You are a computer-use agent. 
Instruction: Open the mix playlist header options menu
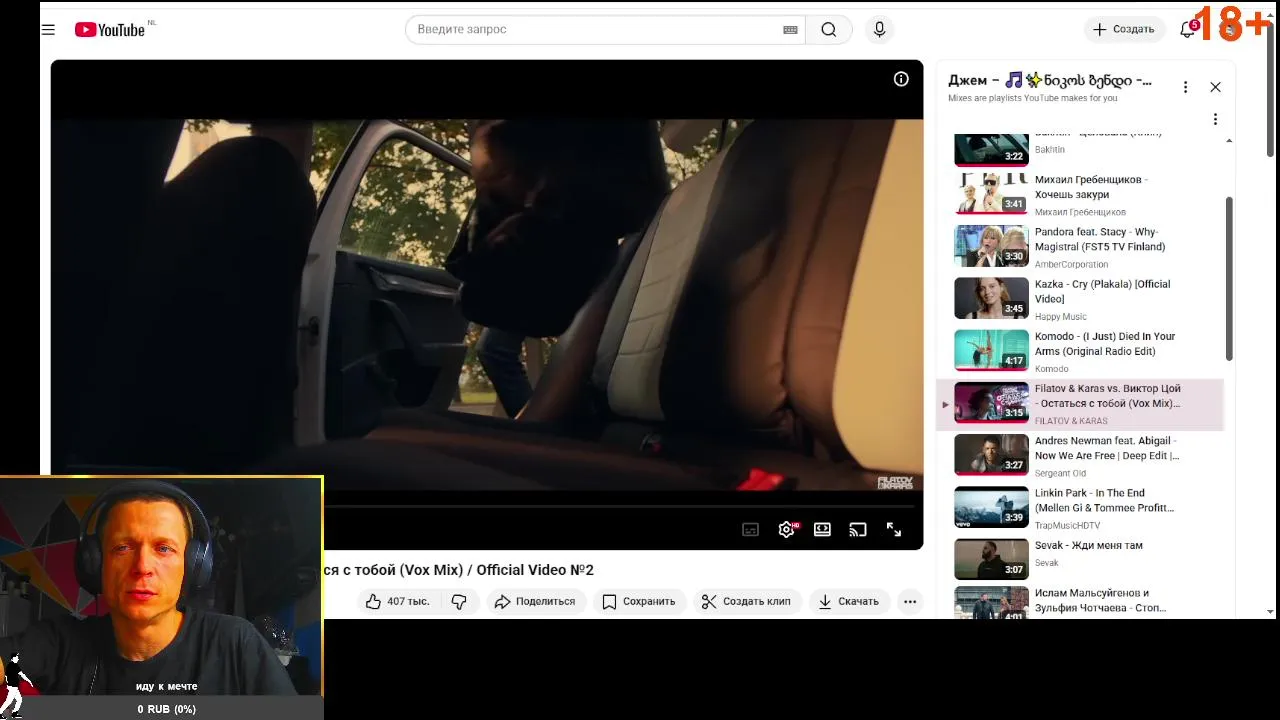pos(1185,87)
